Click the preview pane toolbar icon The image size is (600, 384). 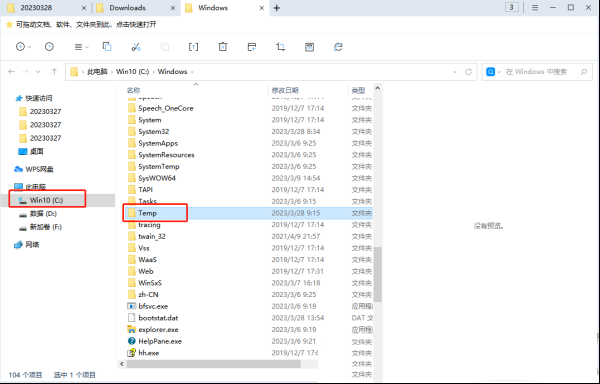pyautogui.click(x=309, y=47)
